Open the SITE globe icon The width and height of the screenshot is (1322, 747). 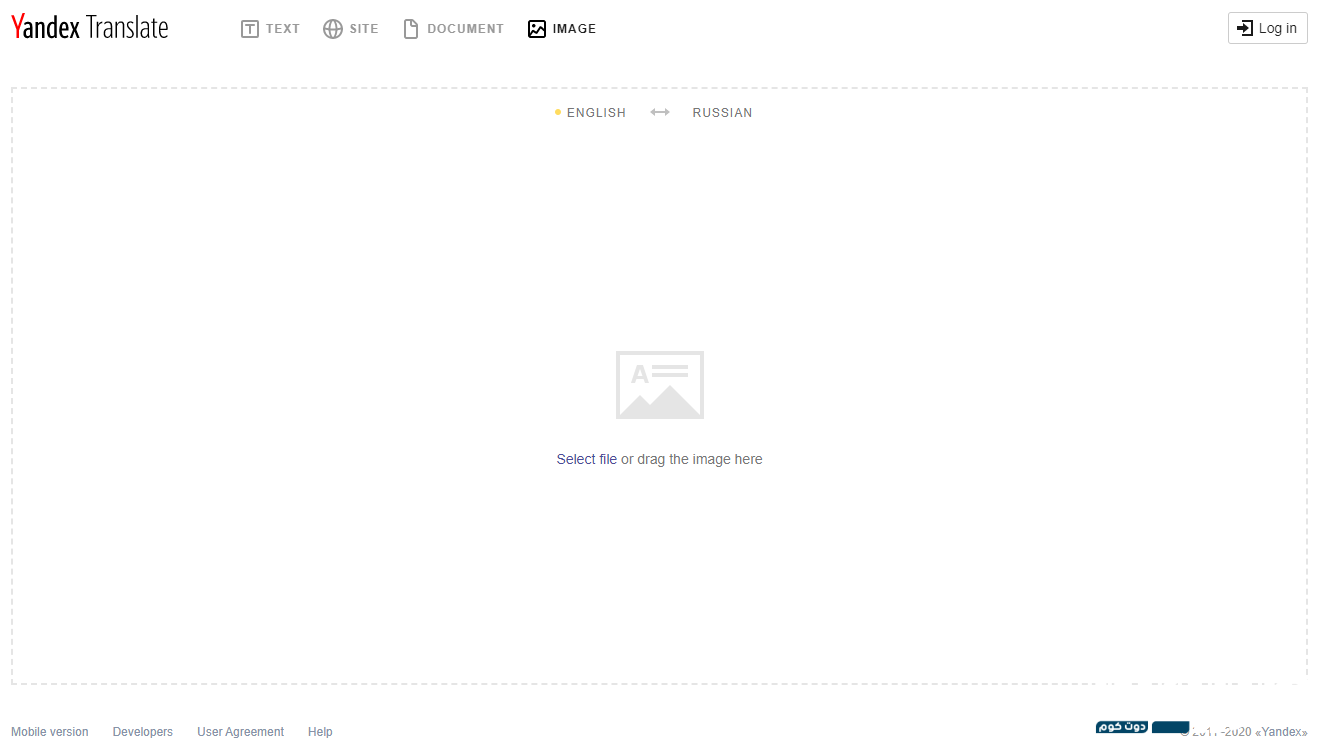333,29
